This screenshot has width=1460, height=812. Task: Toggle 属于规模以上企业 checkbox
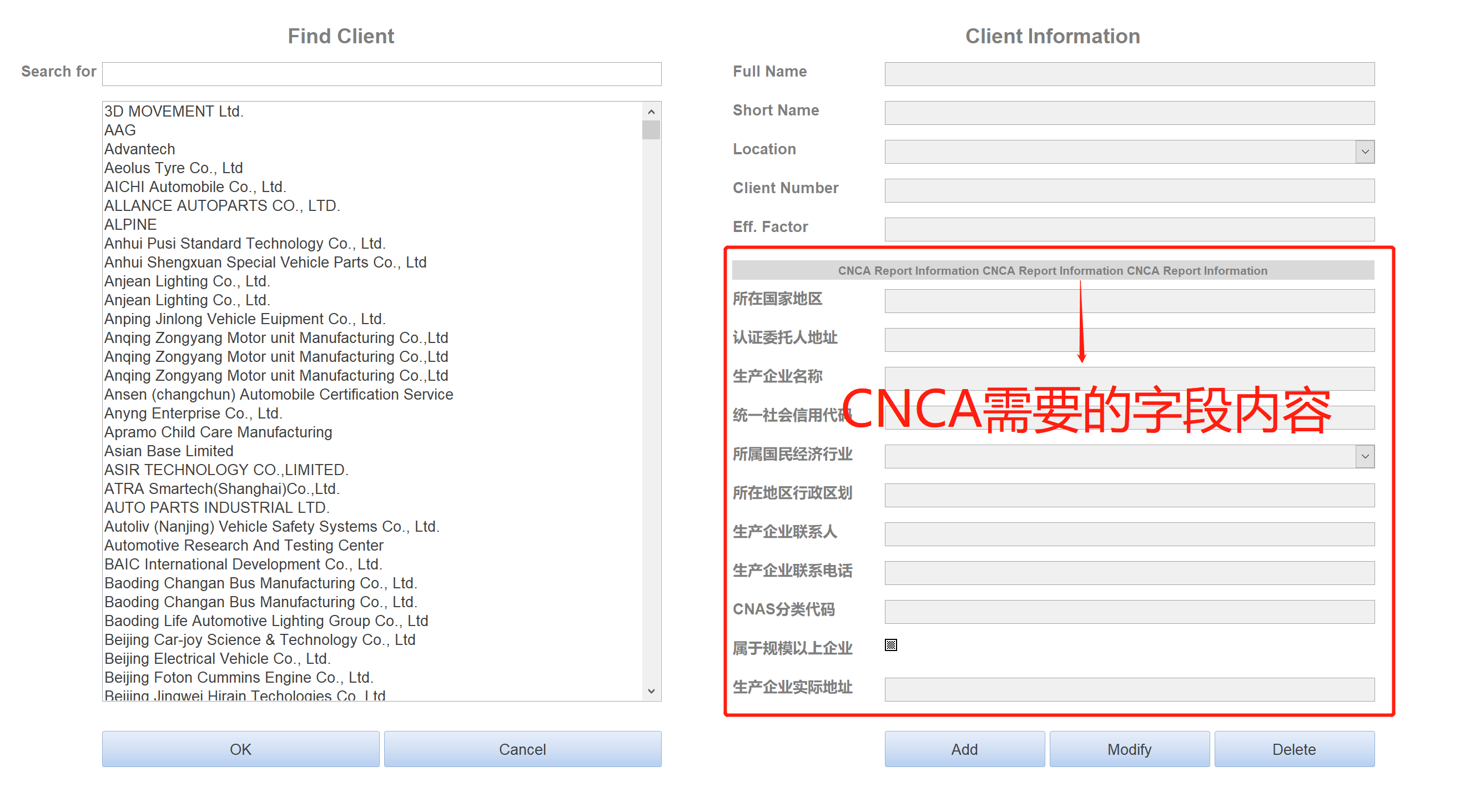[891, 645]
